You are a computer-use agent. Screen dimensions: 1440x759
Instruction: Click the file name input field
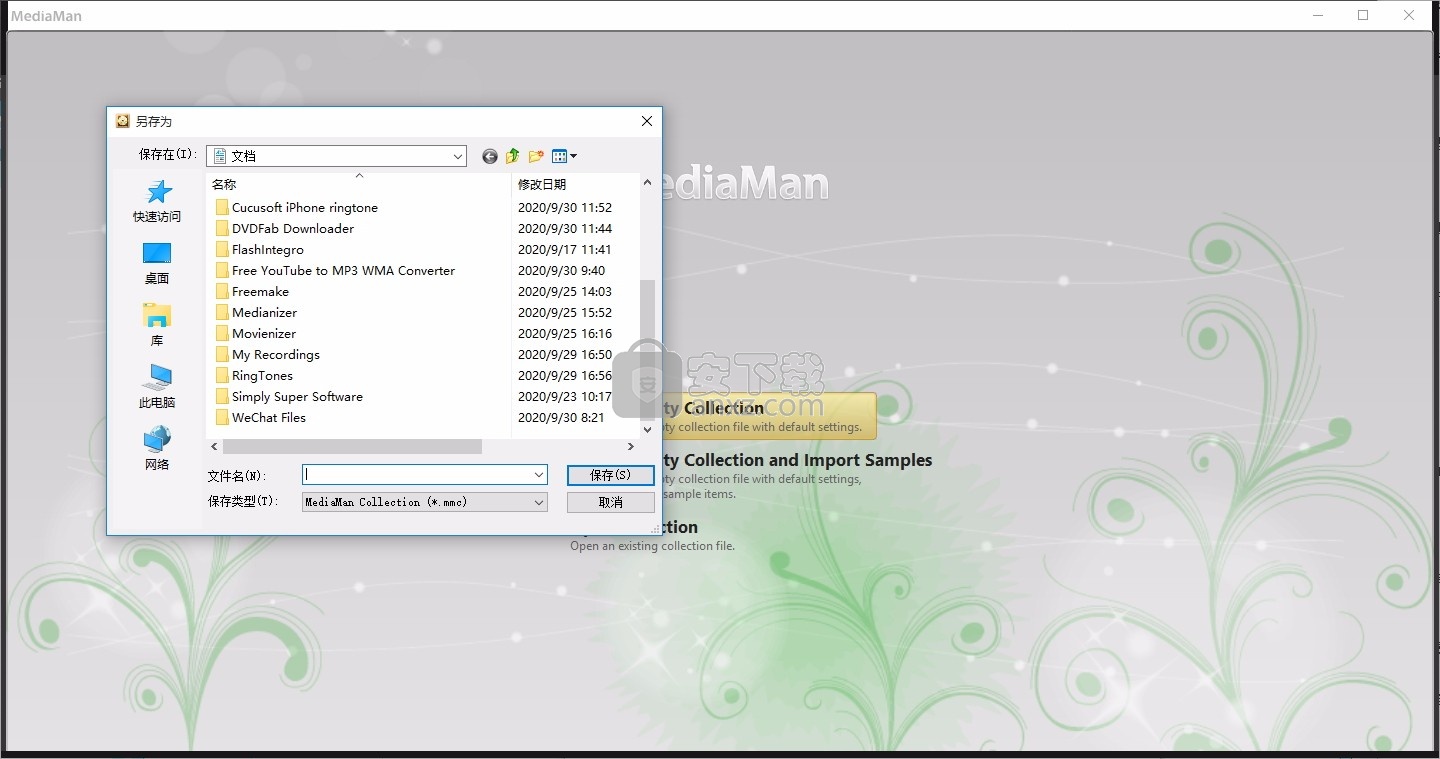tap(417, 475)
